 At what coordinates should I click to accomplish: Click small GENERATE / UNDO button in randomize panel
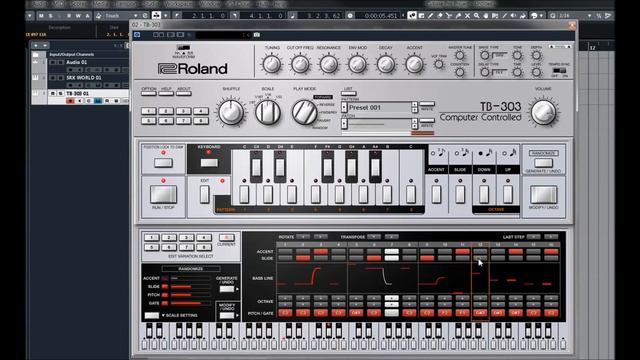[x=227, y=289]
